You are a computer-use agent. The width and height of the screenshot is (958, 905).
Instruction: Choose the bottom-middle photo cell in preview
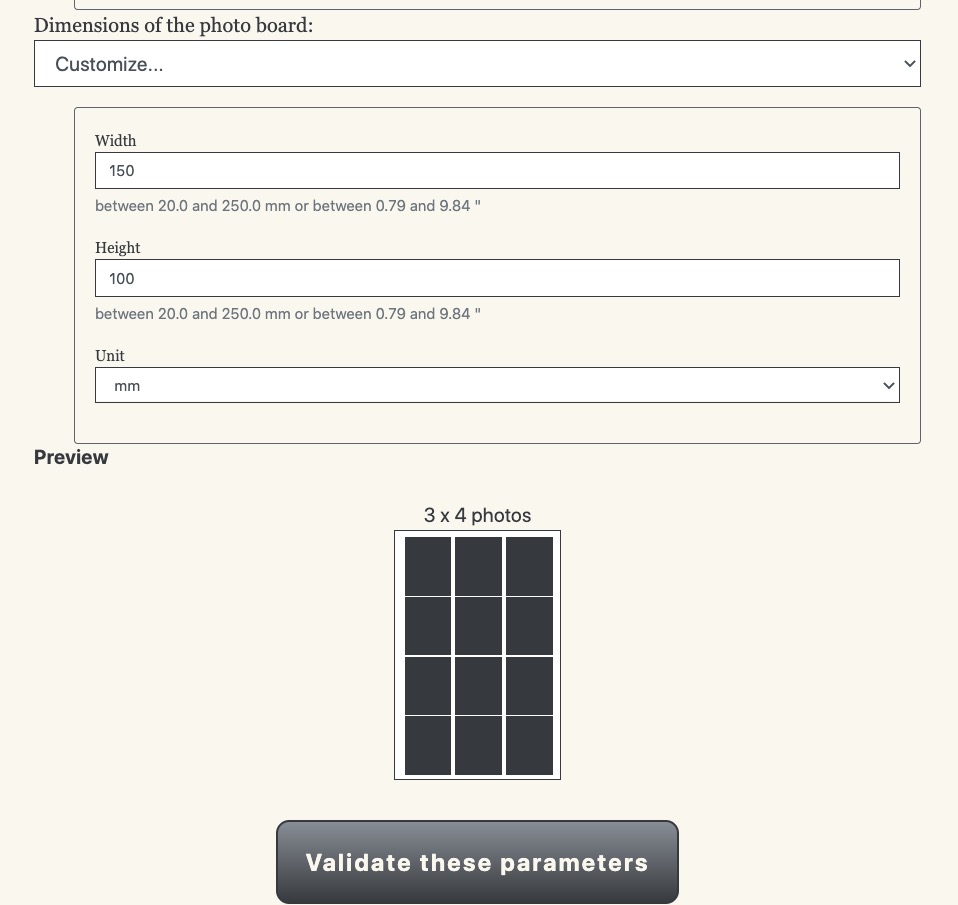(x=478, y=745)
